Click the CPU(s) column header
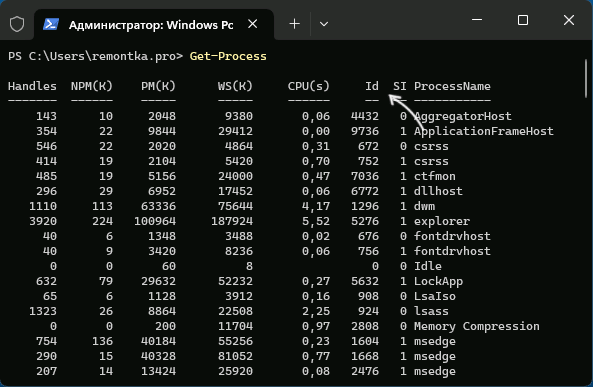Viewport: 593px width, 387px height. coord(309,86)
